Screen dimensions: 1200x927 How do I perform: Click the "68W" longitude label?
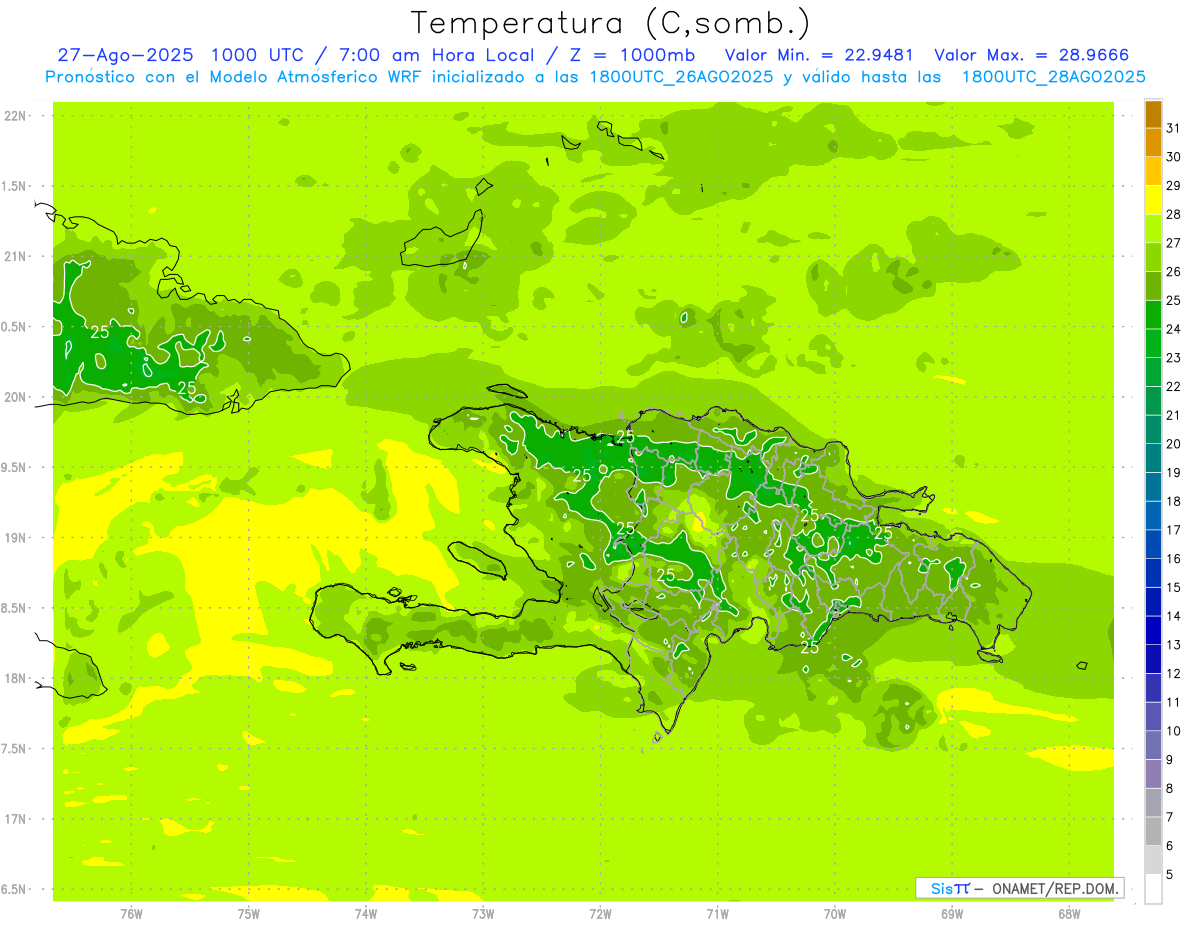1068,914
